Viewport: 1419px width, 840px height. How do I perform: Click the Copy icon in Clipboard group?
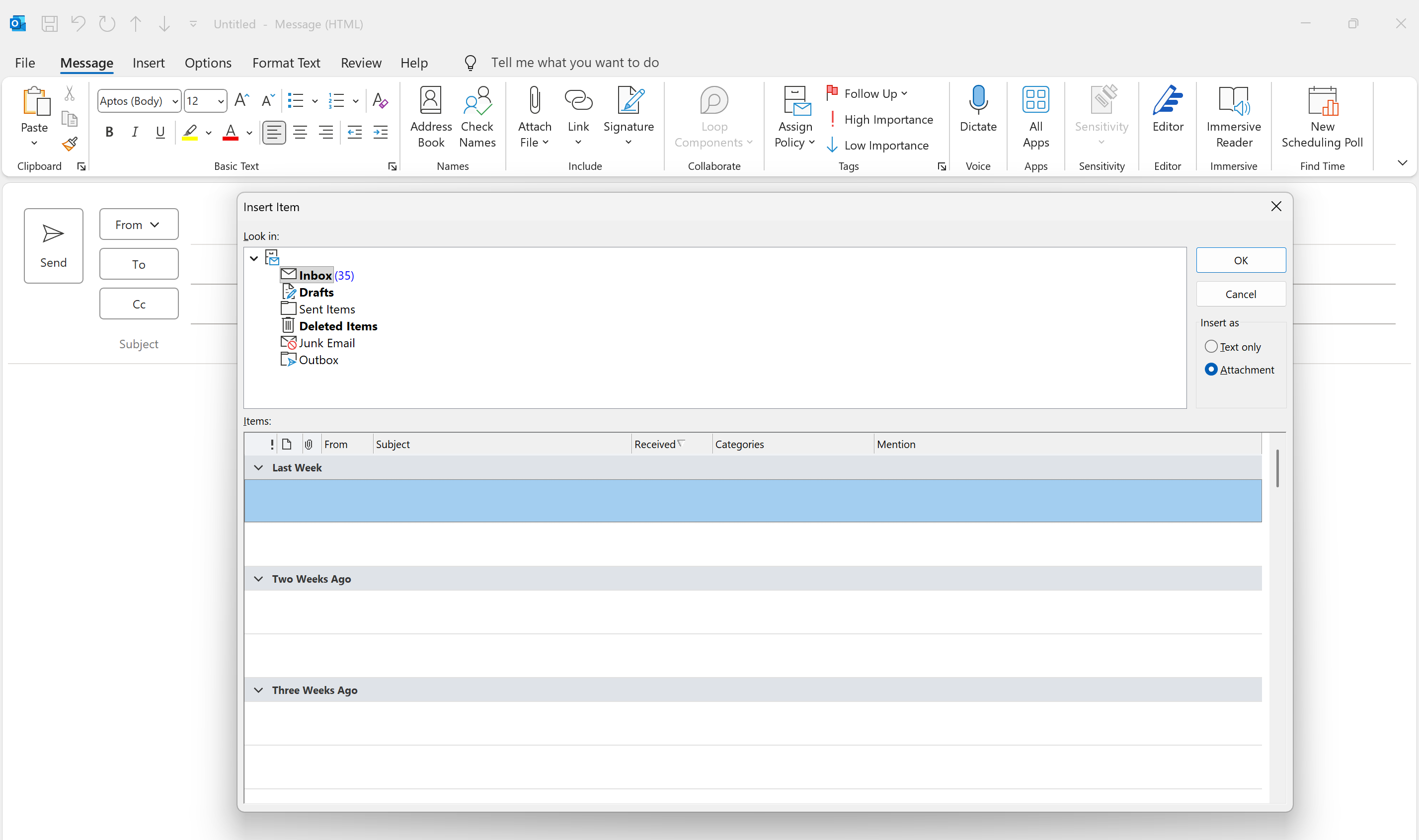[x=70, y=119]
